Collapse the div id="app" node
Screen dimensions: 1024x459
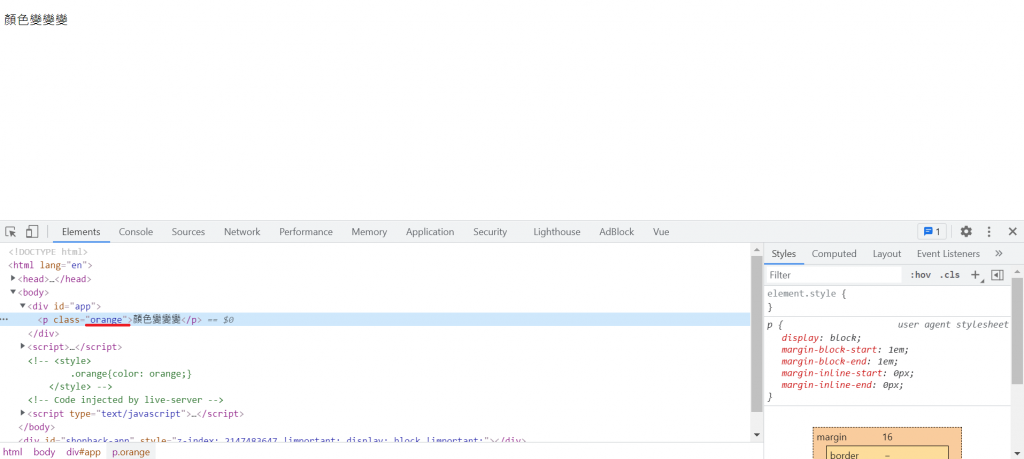tap(22, 306)
